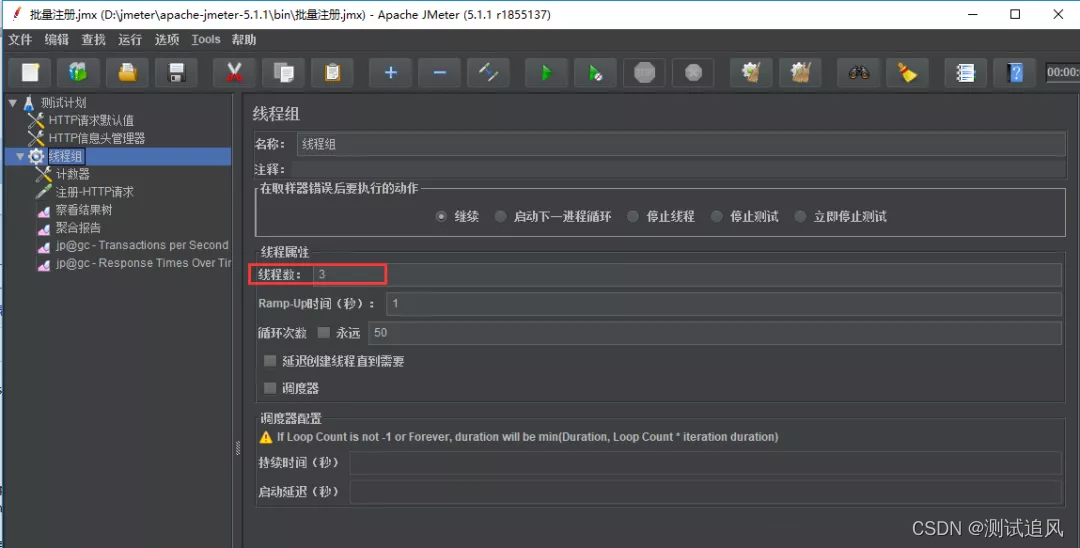Screen dimensions: 1080x548
Task: Enable 延迟创建线程直到需要 checkbox
Action: pos(270,361)
